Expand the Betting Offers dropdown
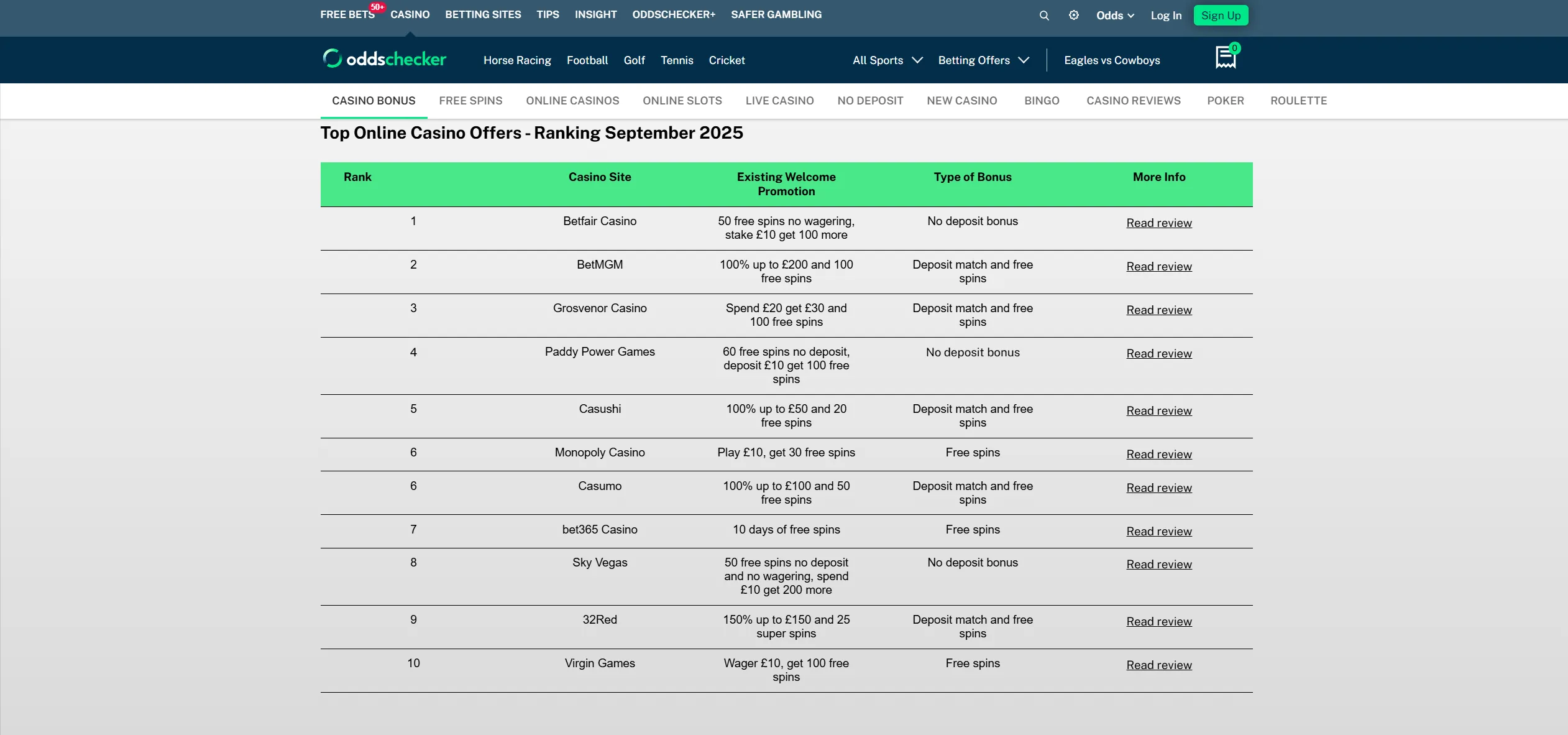The image size is (1568, 735). [984, 60]
